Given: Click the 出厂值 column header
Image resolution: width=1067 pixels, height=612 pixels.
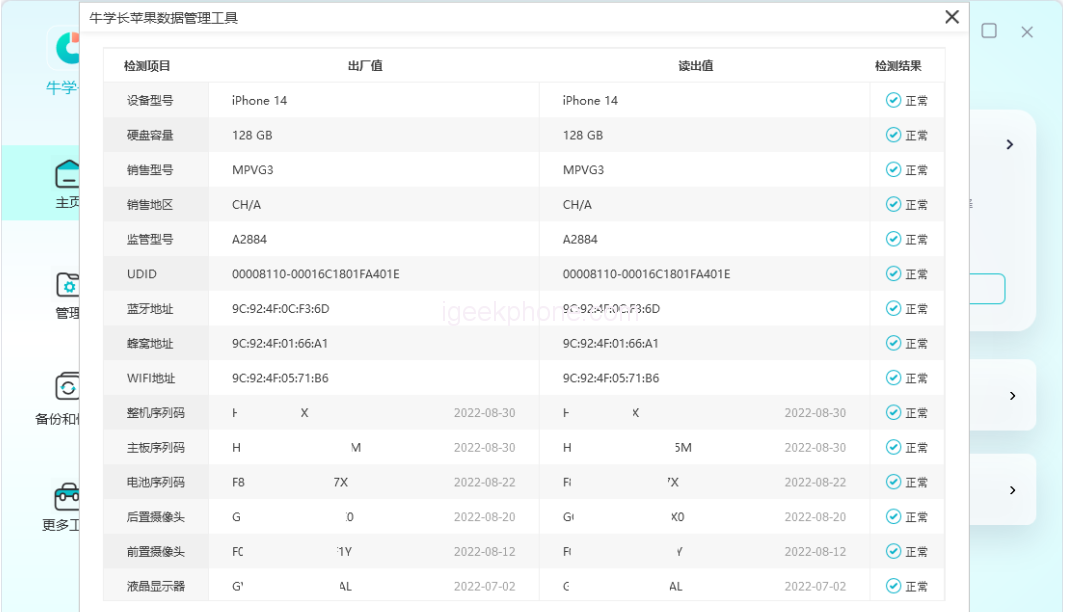Looking at the screenshot, I should tap(365, 66).
